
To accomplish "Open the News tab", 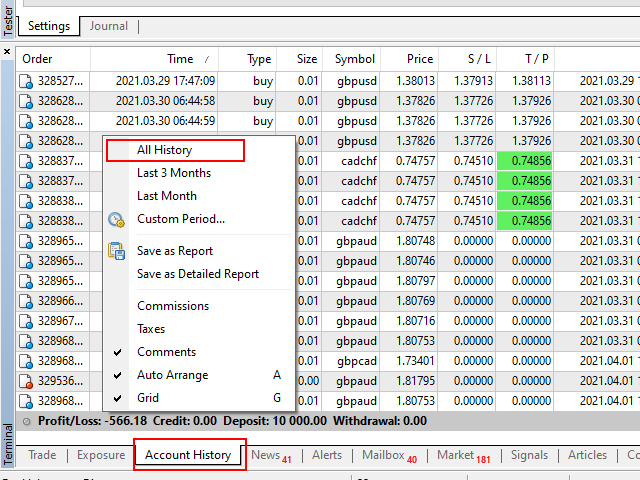I will (271, 455).
